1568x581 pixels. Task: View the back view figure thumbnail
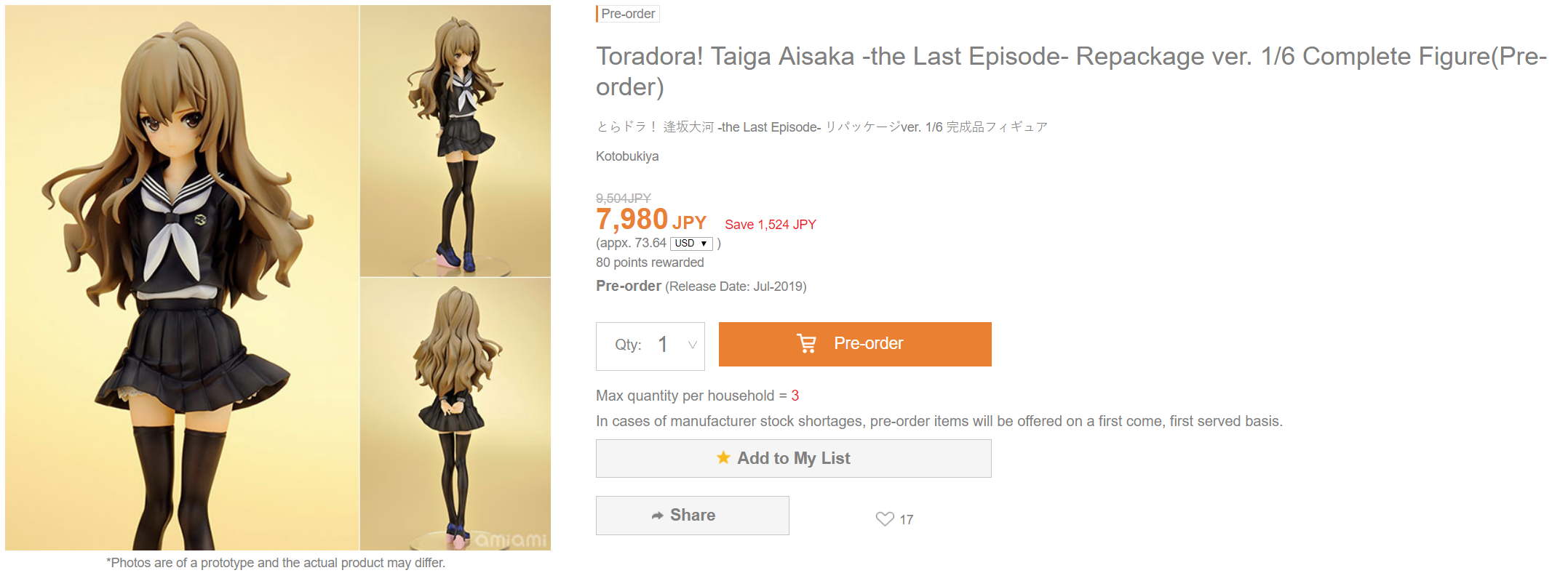tap(455, 414)
